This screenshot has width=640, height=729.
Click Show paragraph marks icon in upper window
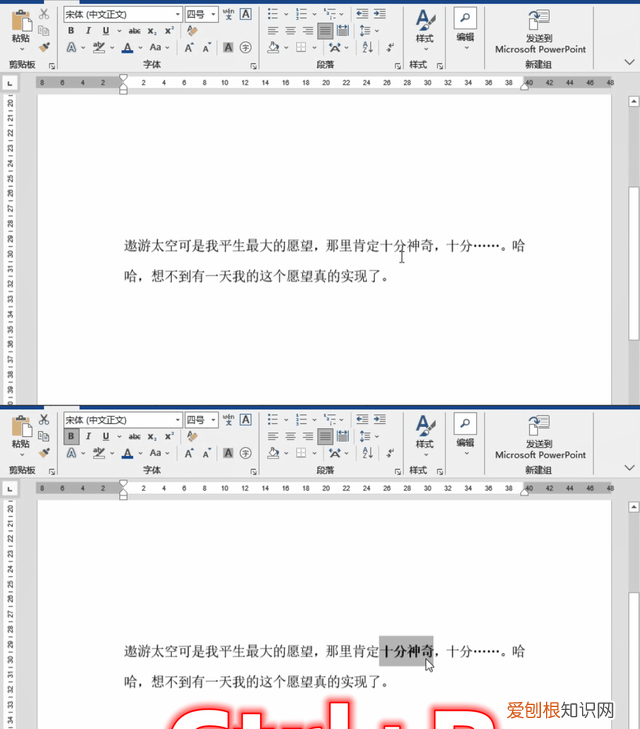pos(390,47)
